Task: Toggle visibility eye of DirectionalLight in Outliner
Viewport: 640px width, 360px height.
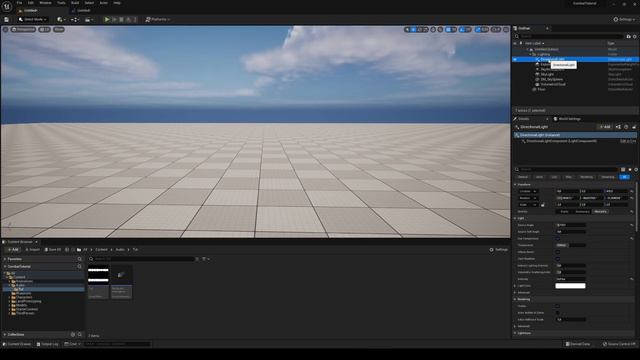Action: pyautogui.click(x=515, y=59)
